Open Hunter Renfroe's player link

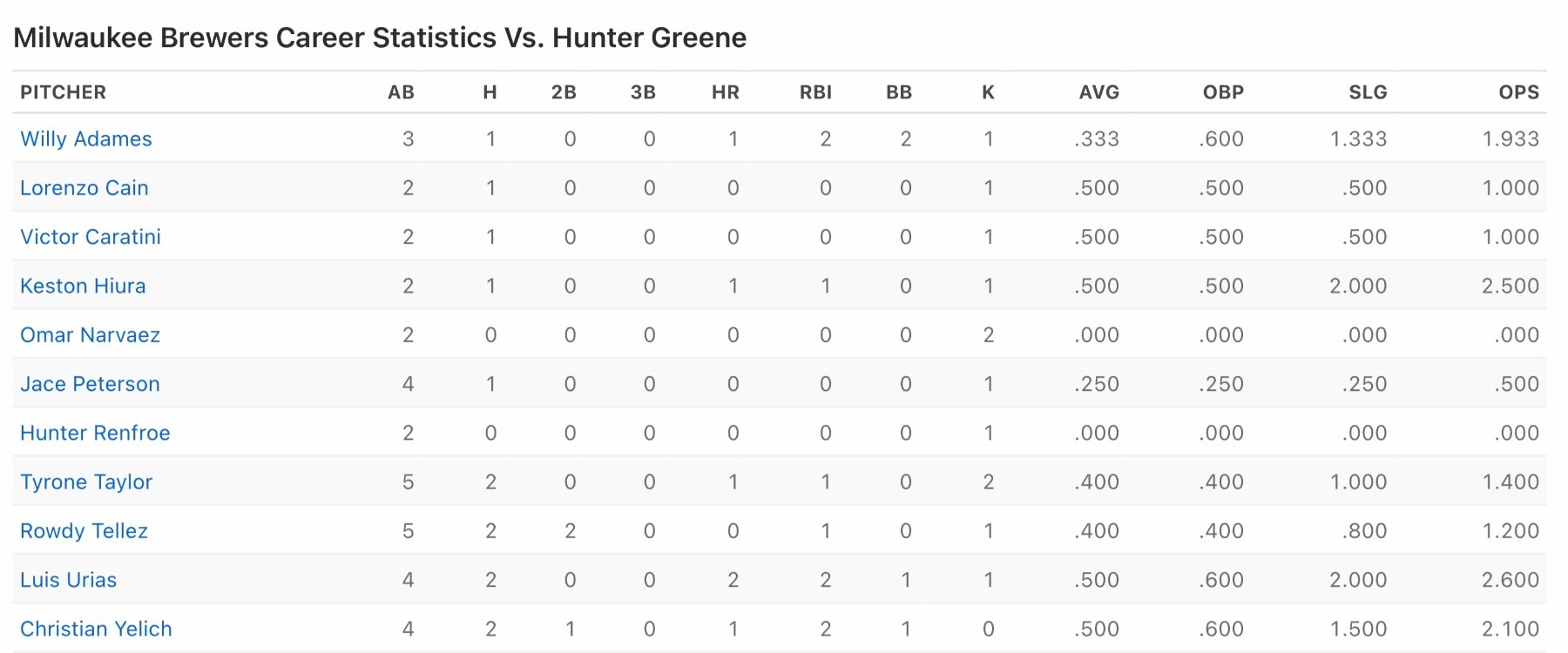(x=95, y=433)
